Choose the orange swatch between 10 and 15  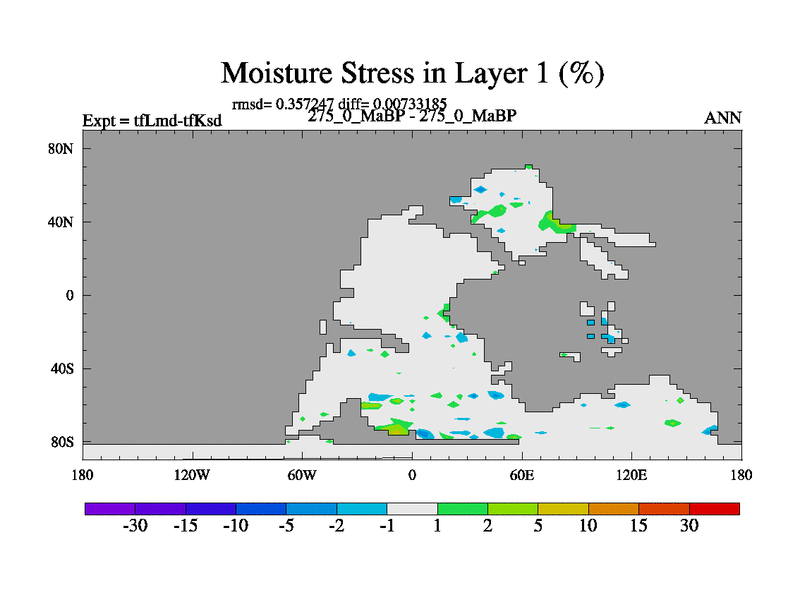tap(613, 509)
